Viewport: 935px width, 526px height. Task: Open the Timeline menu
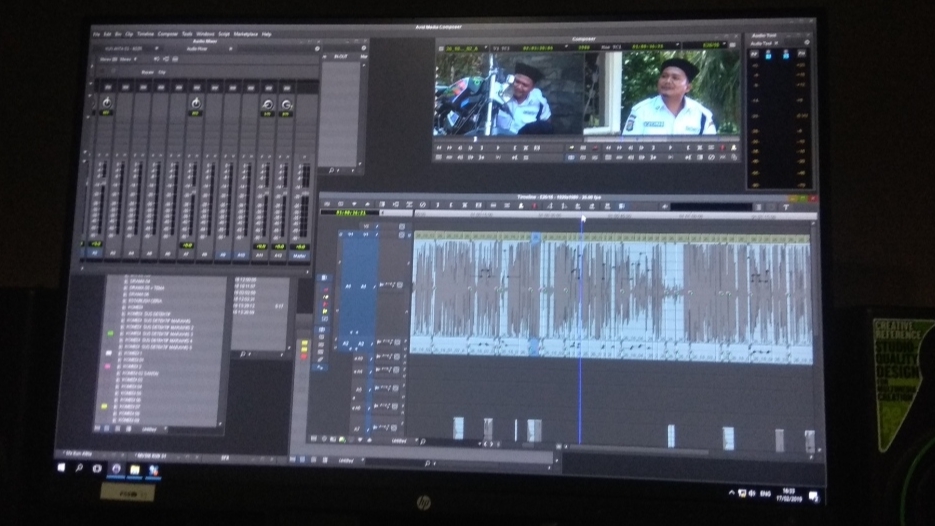pos(145,34)
